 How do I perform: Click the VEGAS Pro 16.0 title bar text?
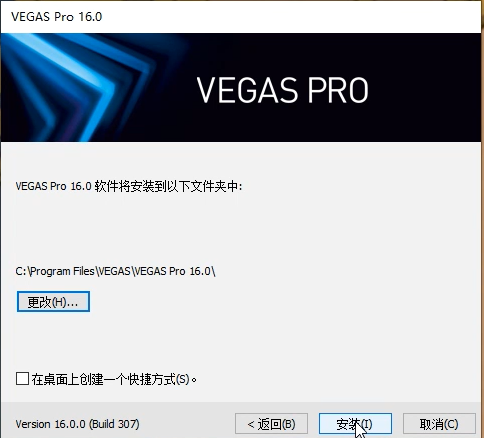(57, 17)
